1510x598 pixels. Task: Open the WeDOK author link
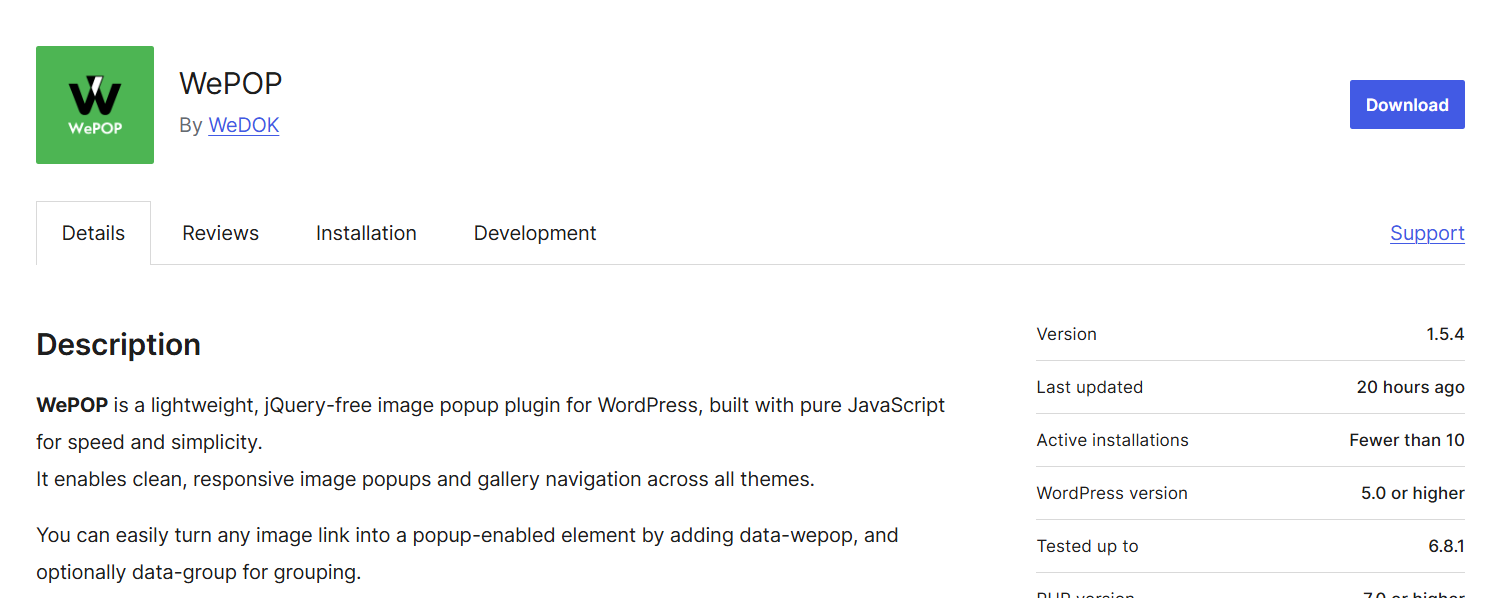coord(243,125)
